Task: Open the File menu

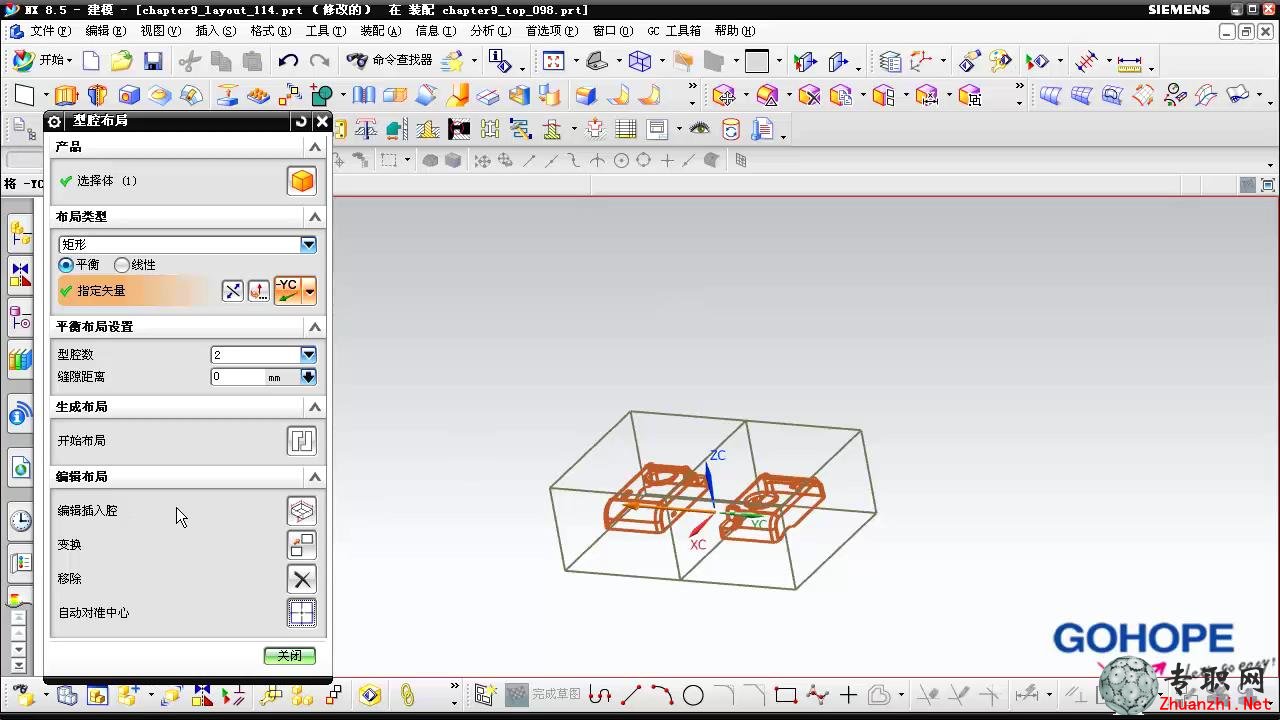Action: point(50,31)
